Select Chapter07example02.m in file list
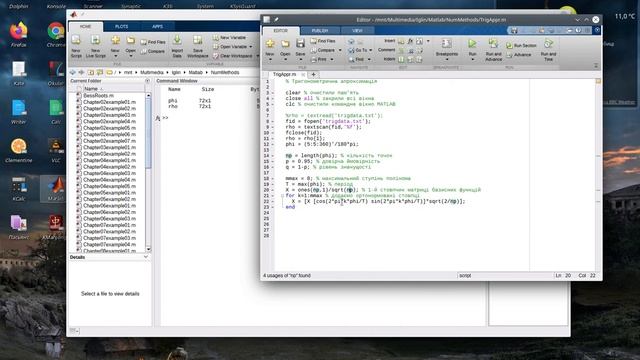The width and height of the screenshot is (640, 360). [109, 231]
